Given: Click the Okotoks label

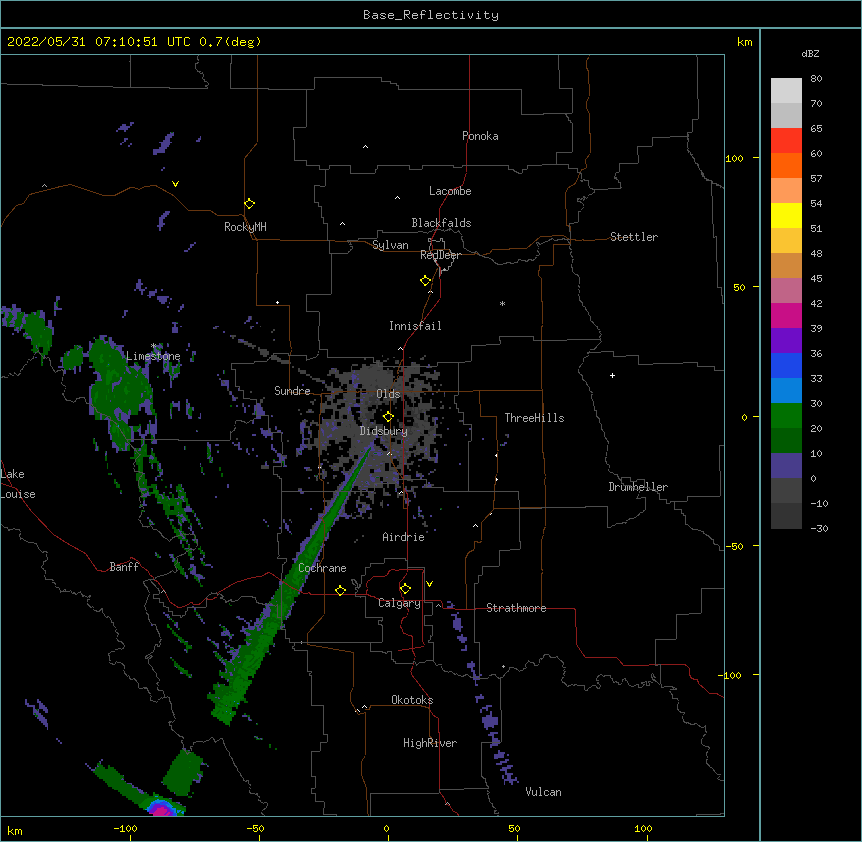Looking at the screenshot, I should pyautogui.click(x=412, y=700).
